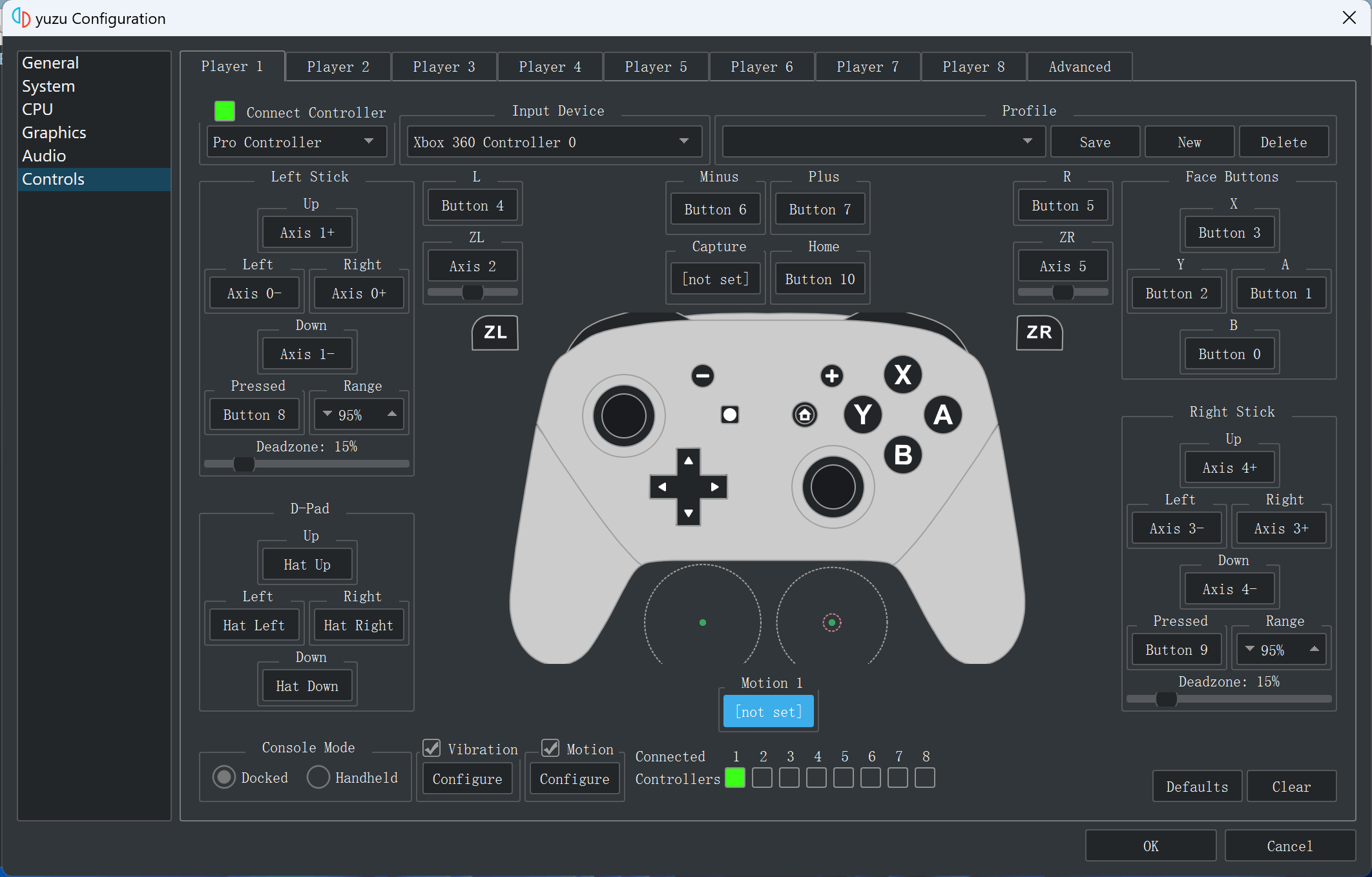Assign Motion 1 by clicking its not set field

pyautogui.click(x=768, y=711)
